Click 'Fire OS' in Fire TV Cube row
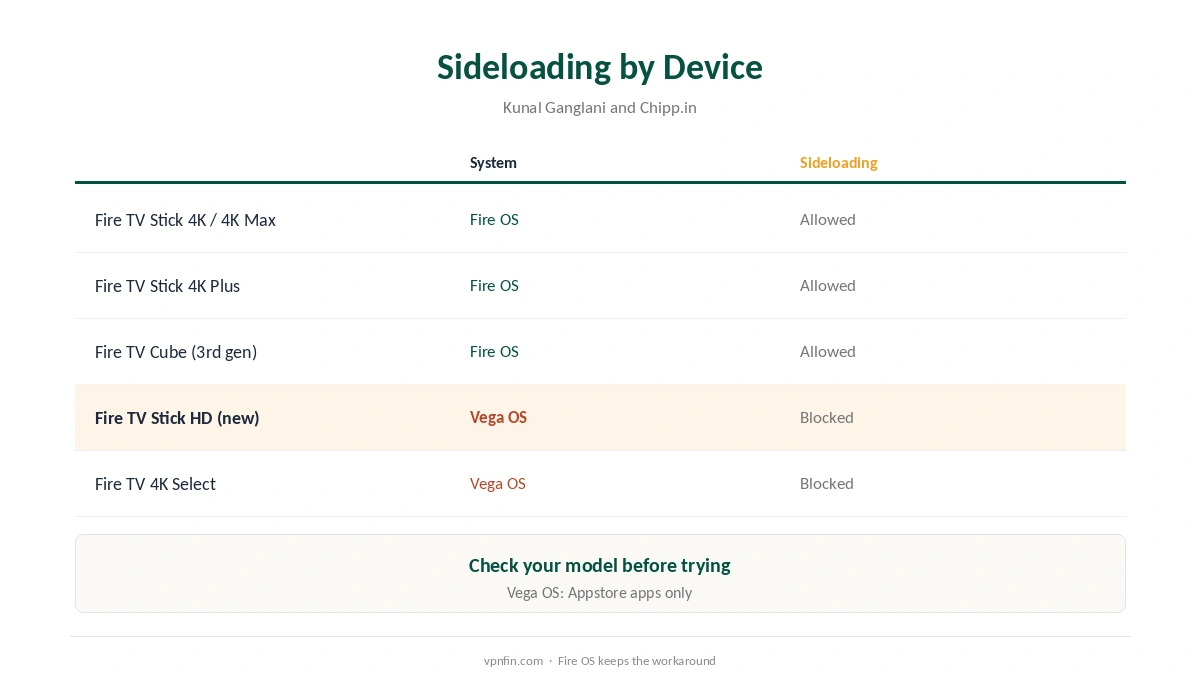Screen dimensions: 1200x680 coord(494,351)
